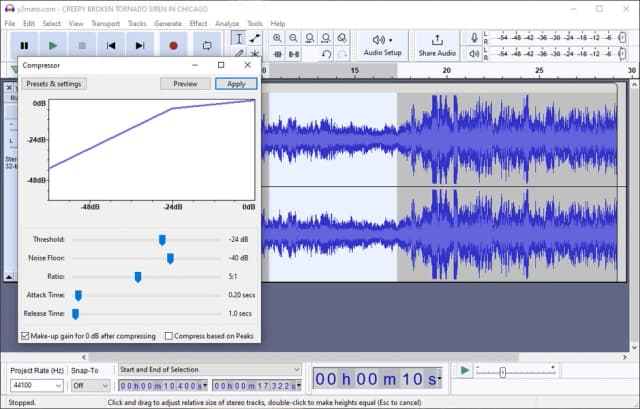
Task: Select the Envelope tool
Action: point(255,38)
